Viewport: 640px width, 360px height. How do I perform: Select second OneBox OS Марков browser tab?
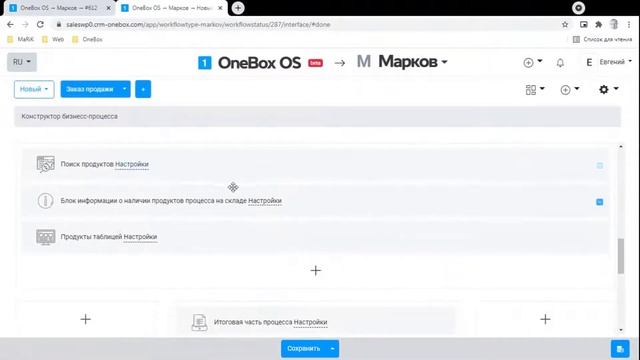pos(171,8)
